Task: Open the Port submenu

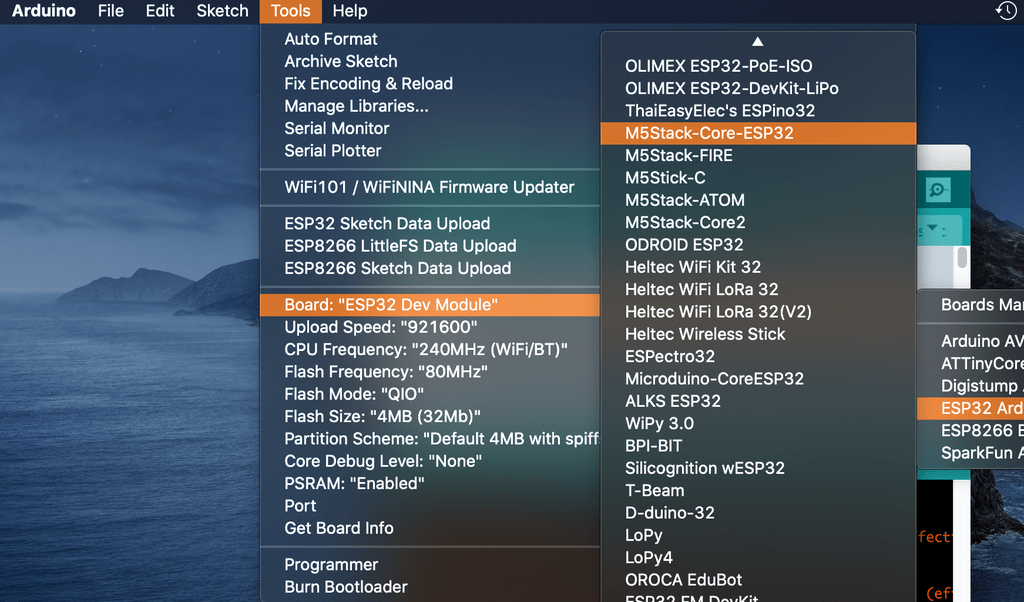Action: [x=430, y=506]
